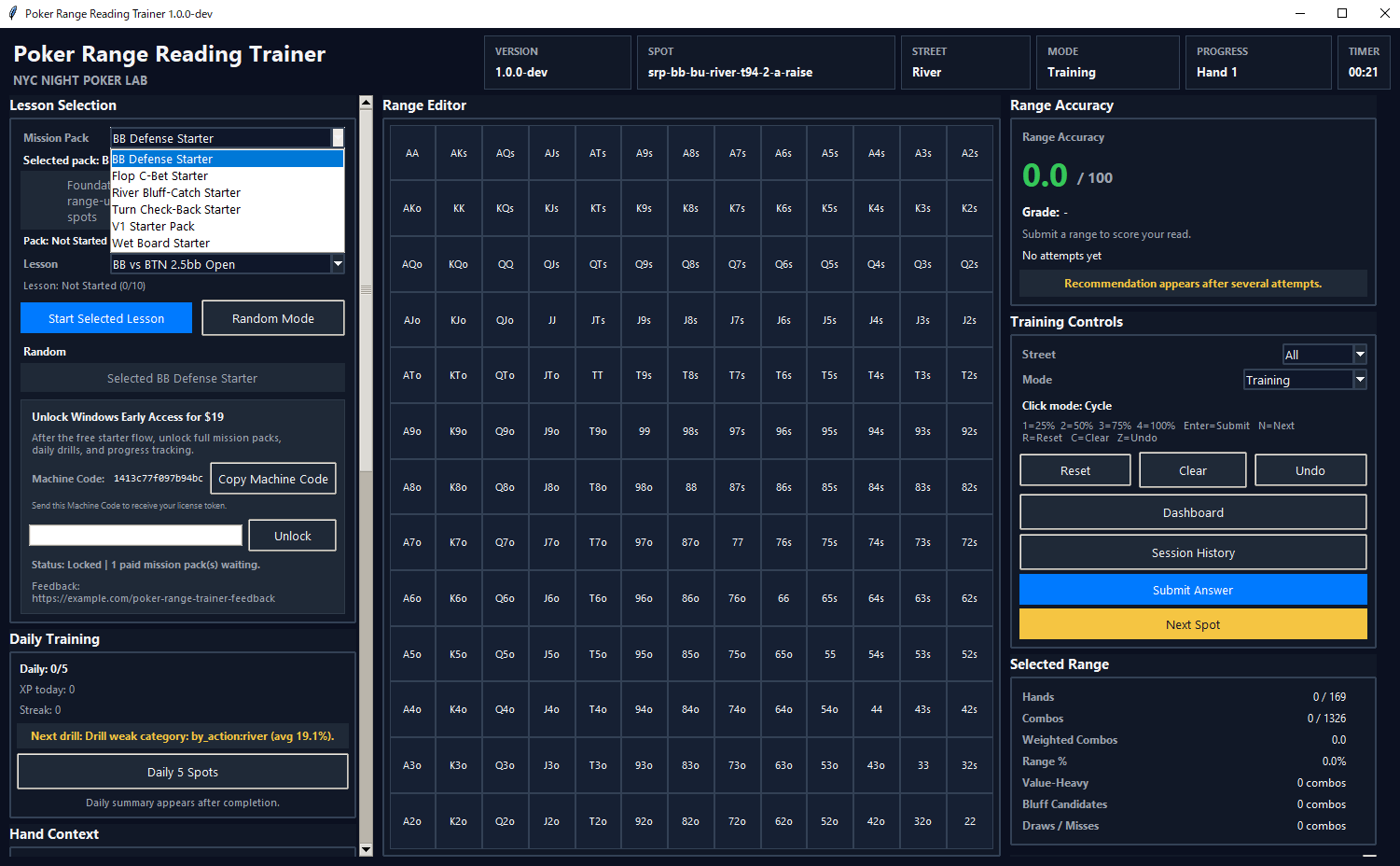Viewport: 1400px width, 866px height.
Task: Click the left panel scrollbar up arrow
Action: (366, 102)
